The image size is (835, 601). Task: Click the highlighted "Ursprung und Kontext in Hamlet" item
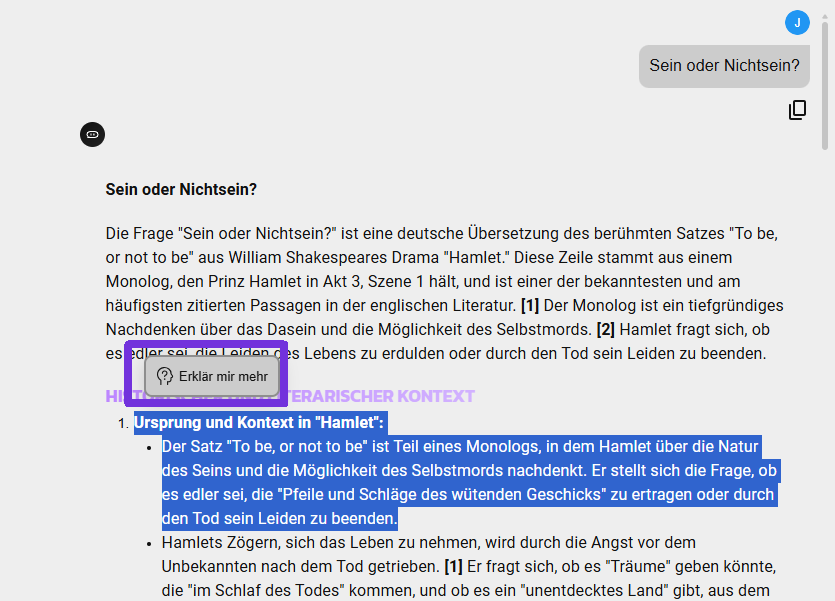[x=259, y=422]
